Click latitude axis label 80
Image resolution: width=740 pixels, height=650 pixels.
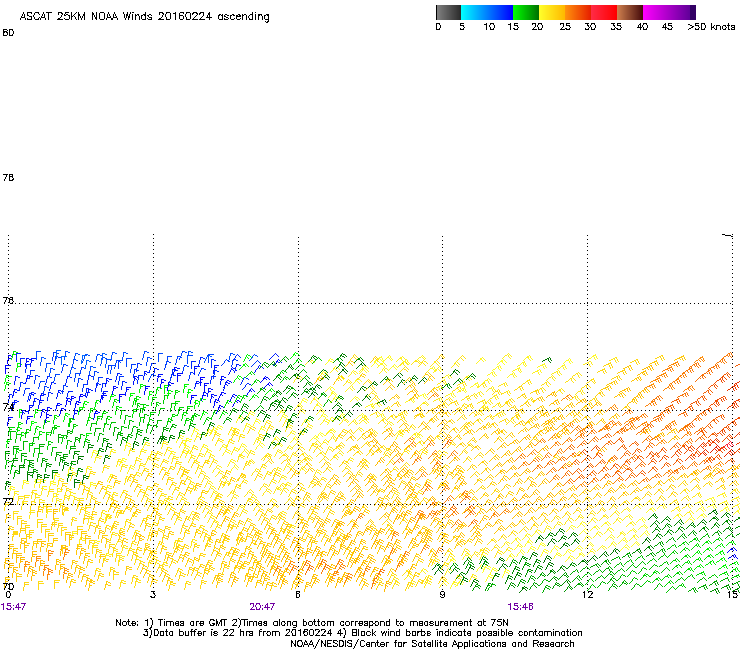8,33
